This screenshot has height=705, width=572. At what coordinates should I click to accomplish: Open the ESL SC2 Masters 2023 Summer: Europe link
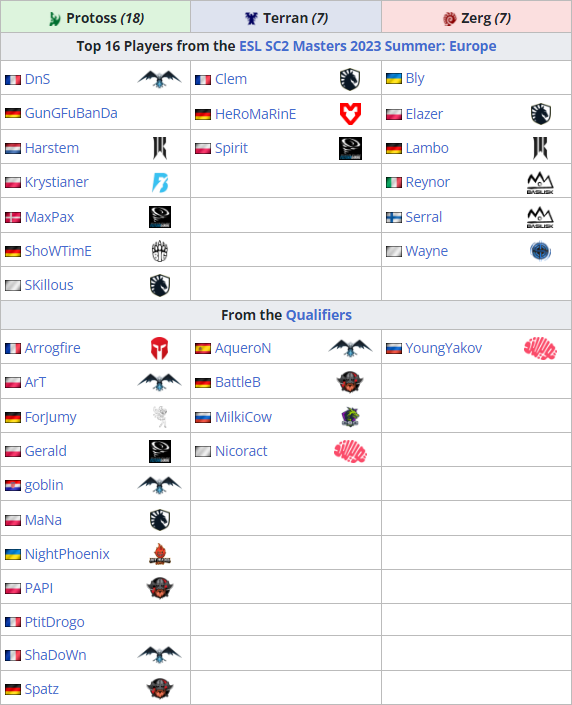(367, 46)
